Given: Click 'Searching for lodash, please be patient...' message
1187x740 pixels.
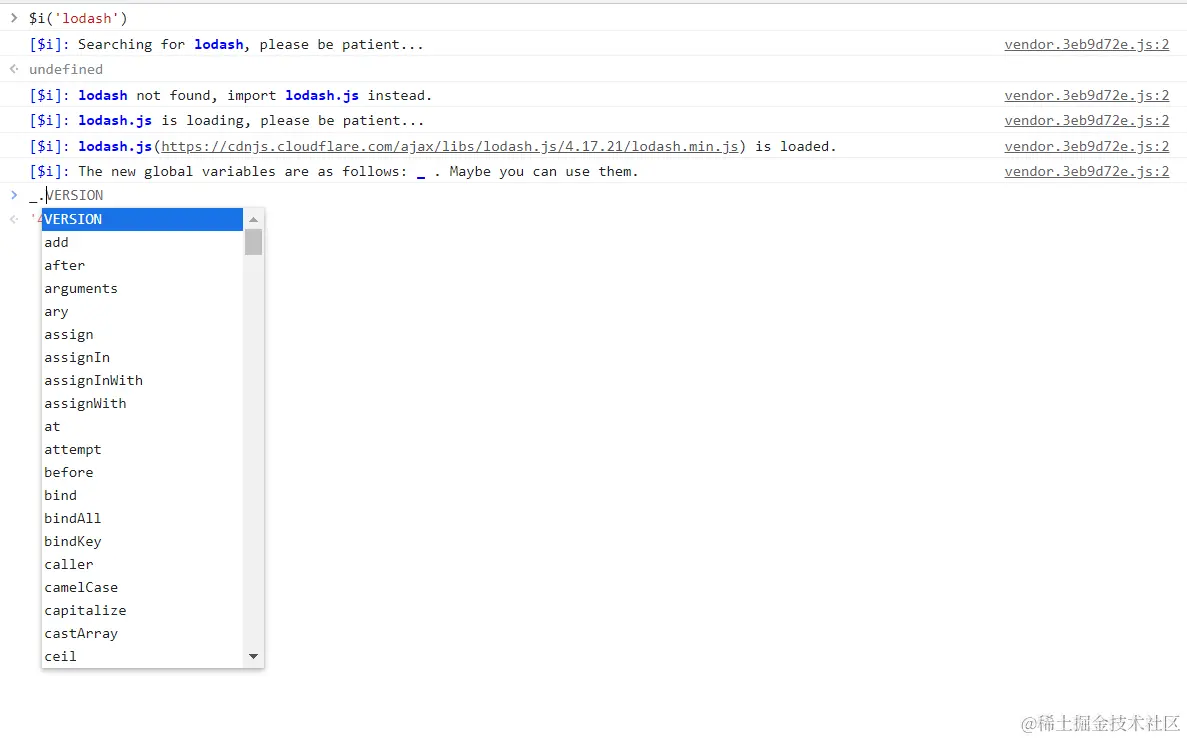Looking at the screenshot, I should [226, 45].
